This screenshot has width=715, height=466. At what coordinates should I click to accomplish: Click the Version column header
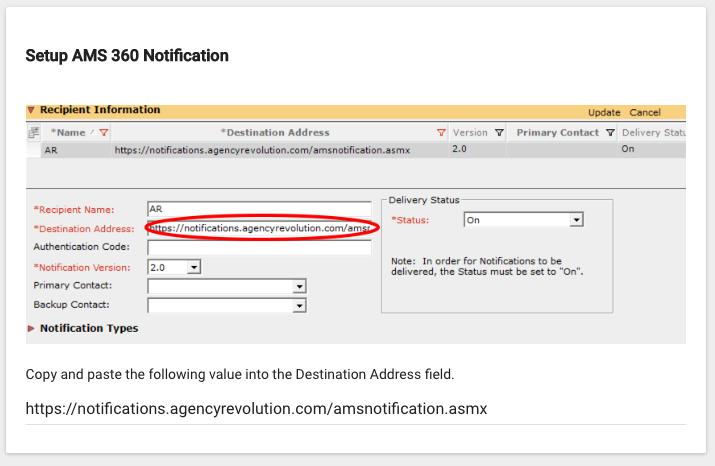click(x=470, y=133)
